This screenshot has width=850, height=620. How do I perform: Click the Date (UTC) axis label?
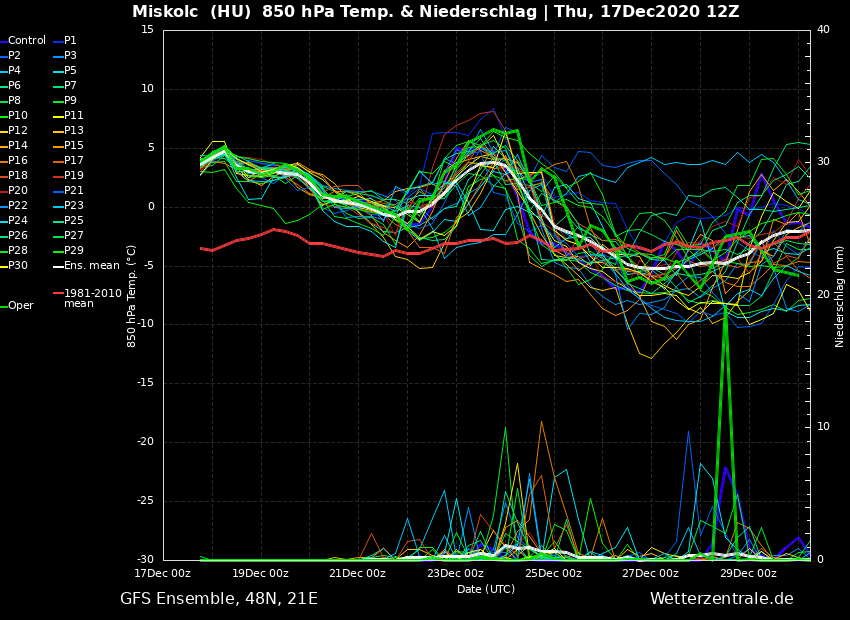[x=486, y=589]
